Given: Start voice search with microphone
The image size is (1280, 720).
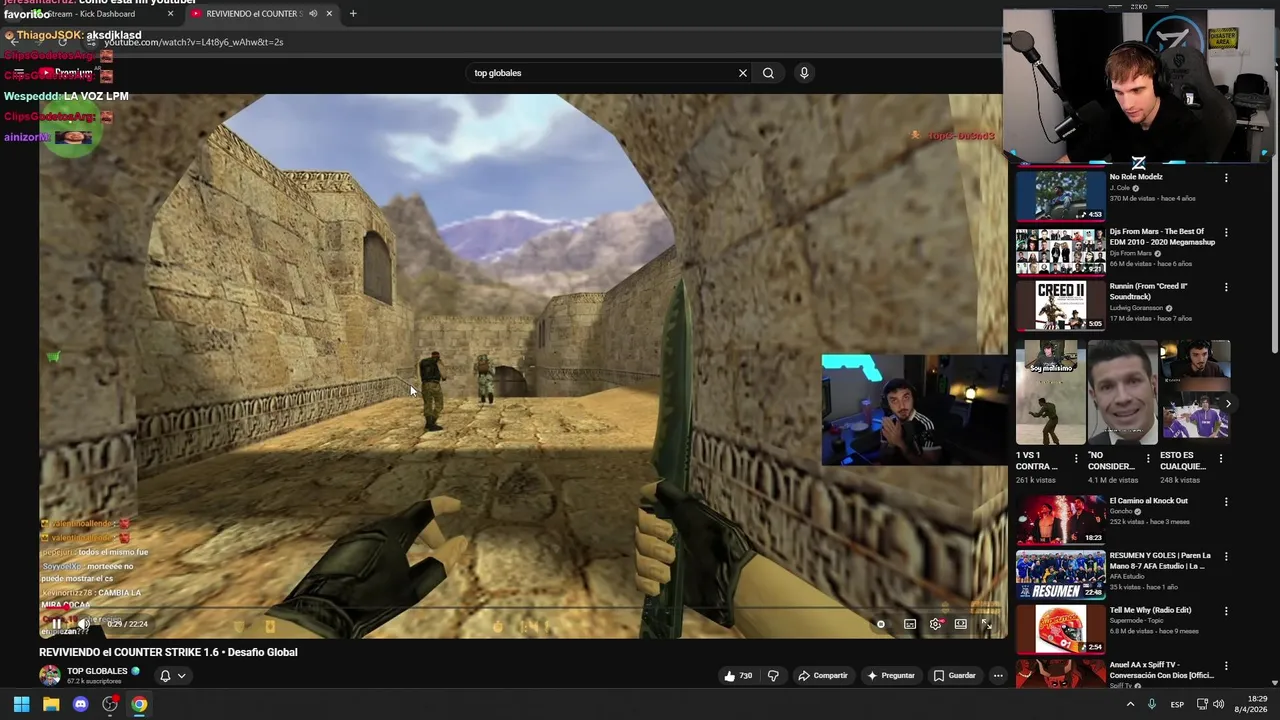Looking at the screenshot, I should tap(804, 73).
